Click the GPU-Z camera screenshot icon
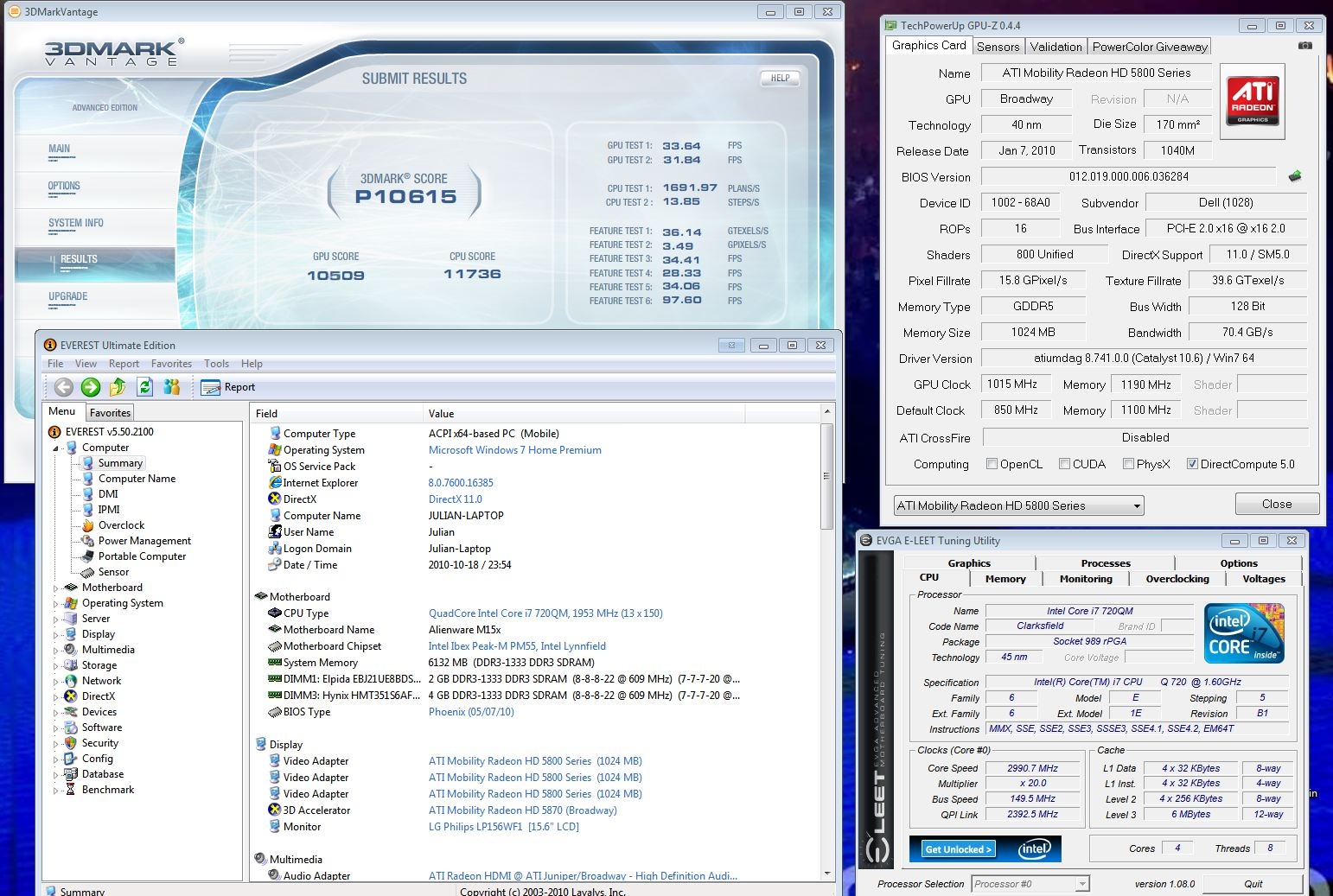The width and height of the screenshot is (1333, 896). (x=1305, y=46)
